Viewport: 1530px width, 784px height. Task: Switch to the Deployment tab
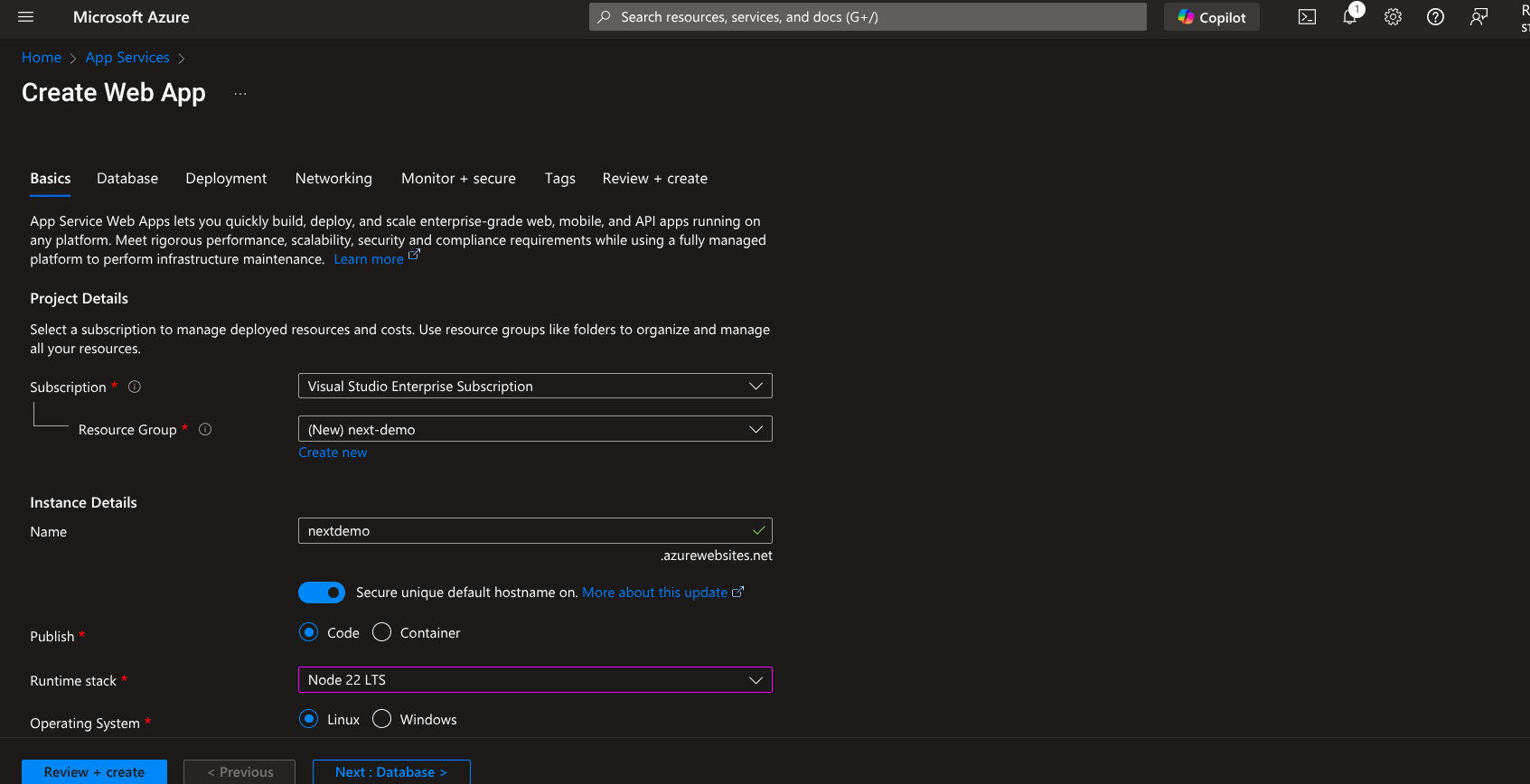point(226,179)
